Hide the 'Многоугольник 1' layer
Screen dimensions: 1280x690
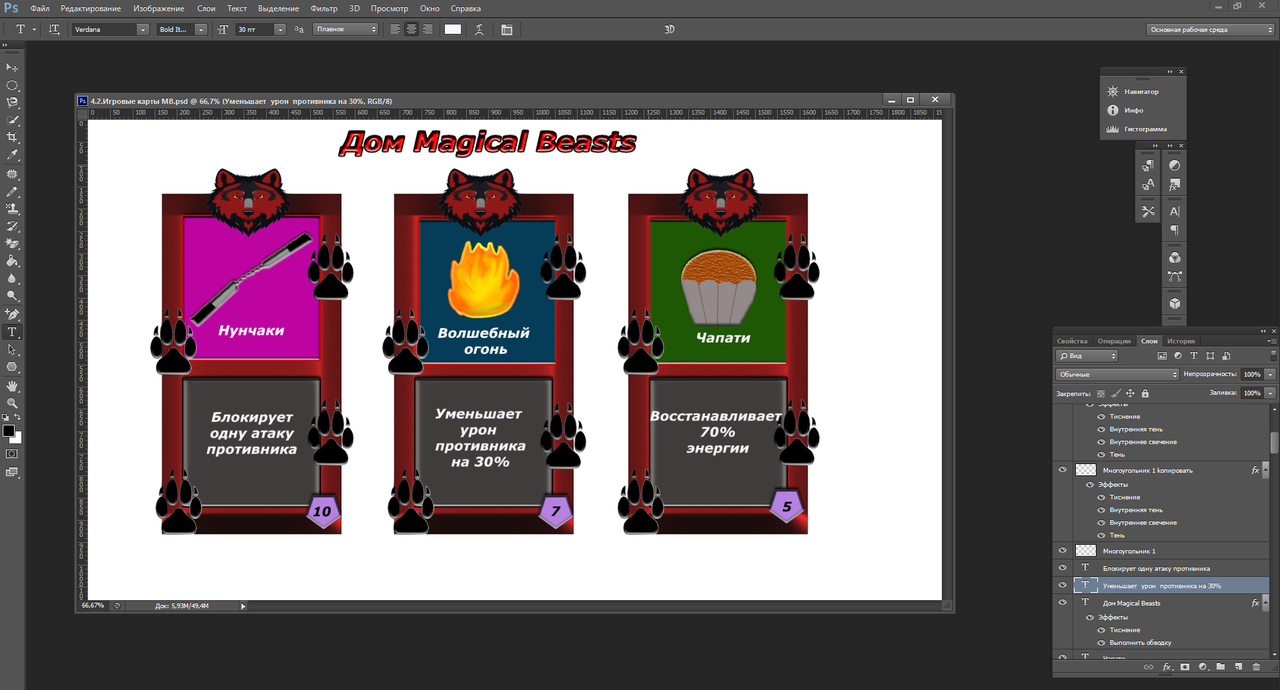pyautogui.click(x=1062, y=551)
